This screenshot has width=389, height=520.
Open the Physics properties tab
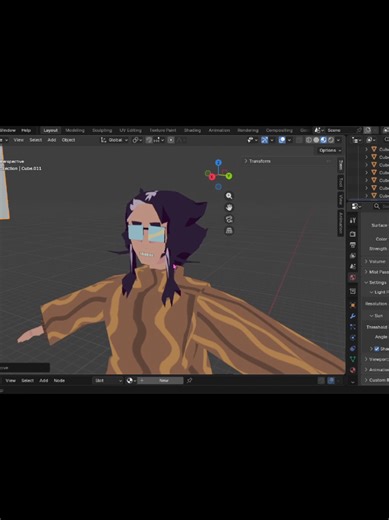pos(353,338)
